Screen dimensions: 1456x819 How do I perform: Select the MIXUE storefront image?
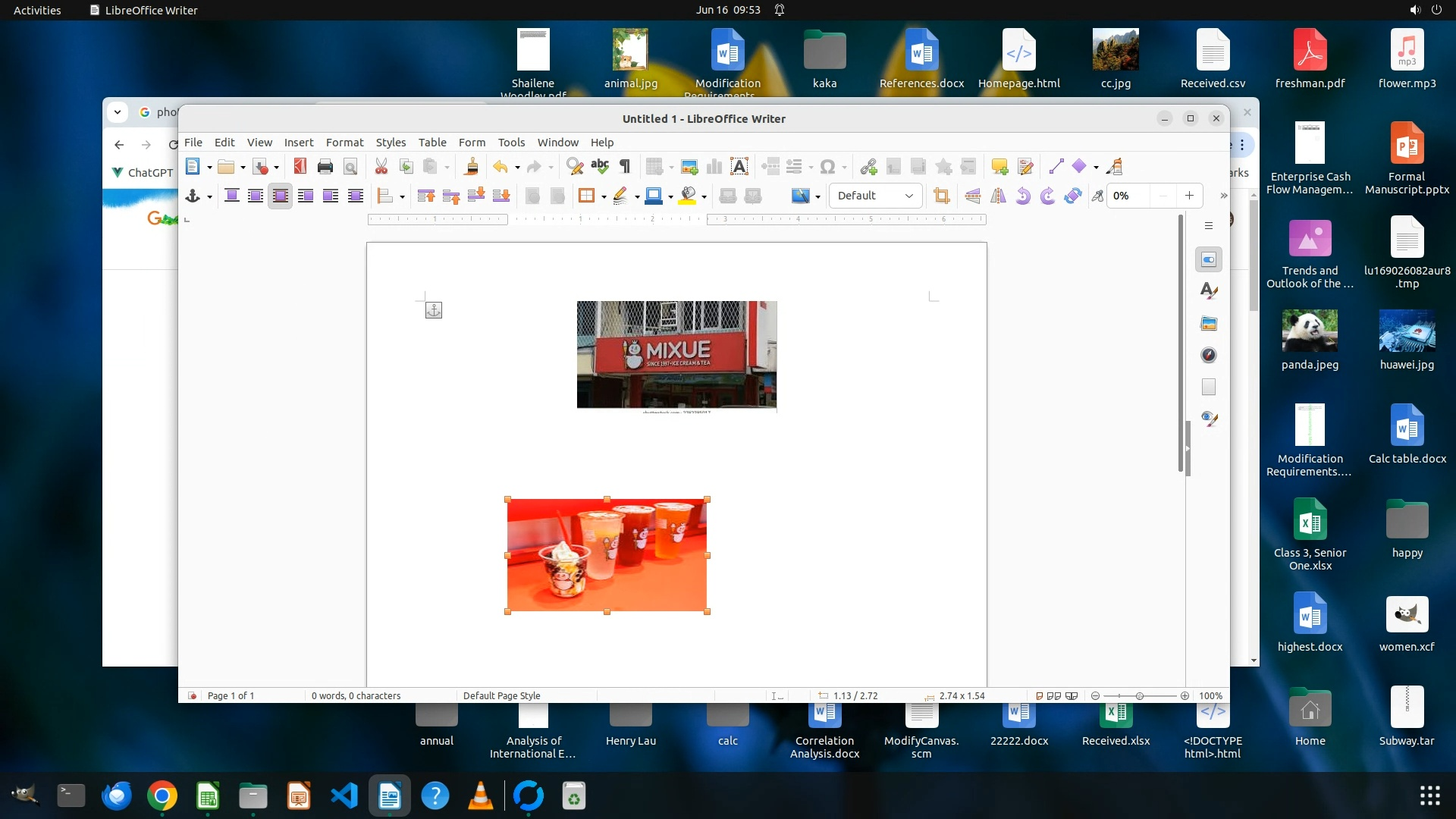coord(676,354)
